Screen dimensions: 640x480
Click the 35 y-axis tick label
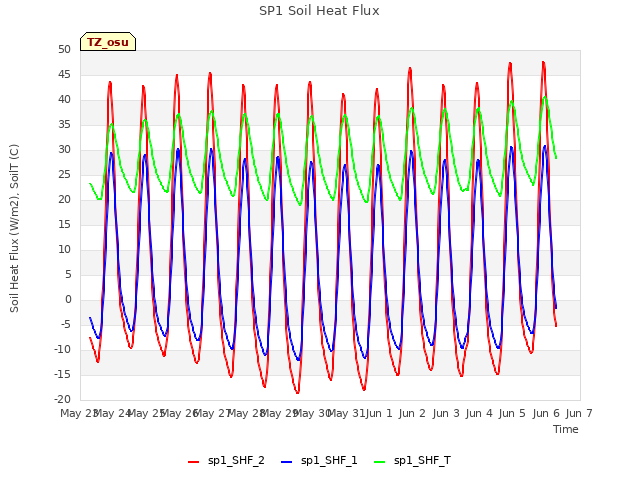point(64,124)
